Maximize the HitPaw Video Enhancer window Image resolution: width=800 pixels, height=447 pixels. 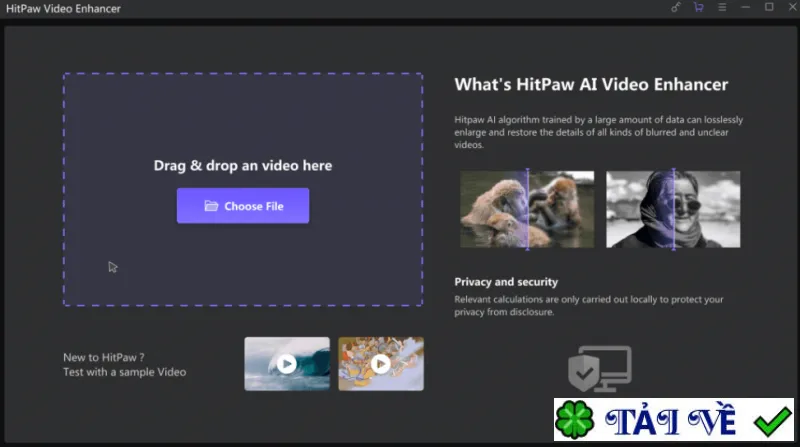[769, 7]
